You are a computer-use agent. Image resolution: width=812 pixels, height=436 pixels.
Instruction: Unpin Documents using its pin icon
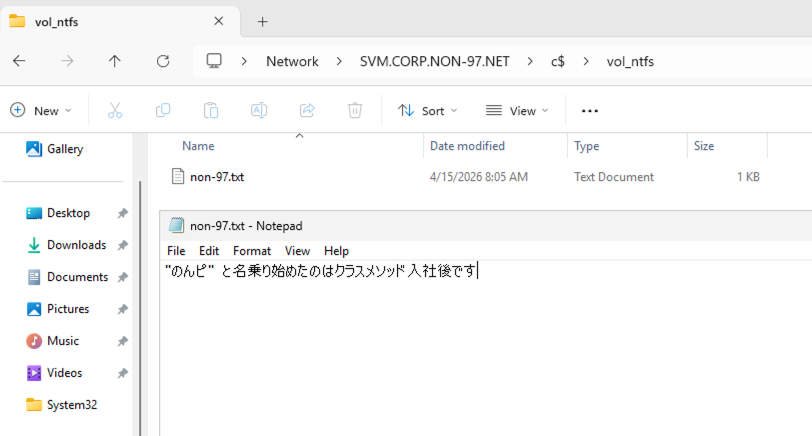(x=123, y=278)
